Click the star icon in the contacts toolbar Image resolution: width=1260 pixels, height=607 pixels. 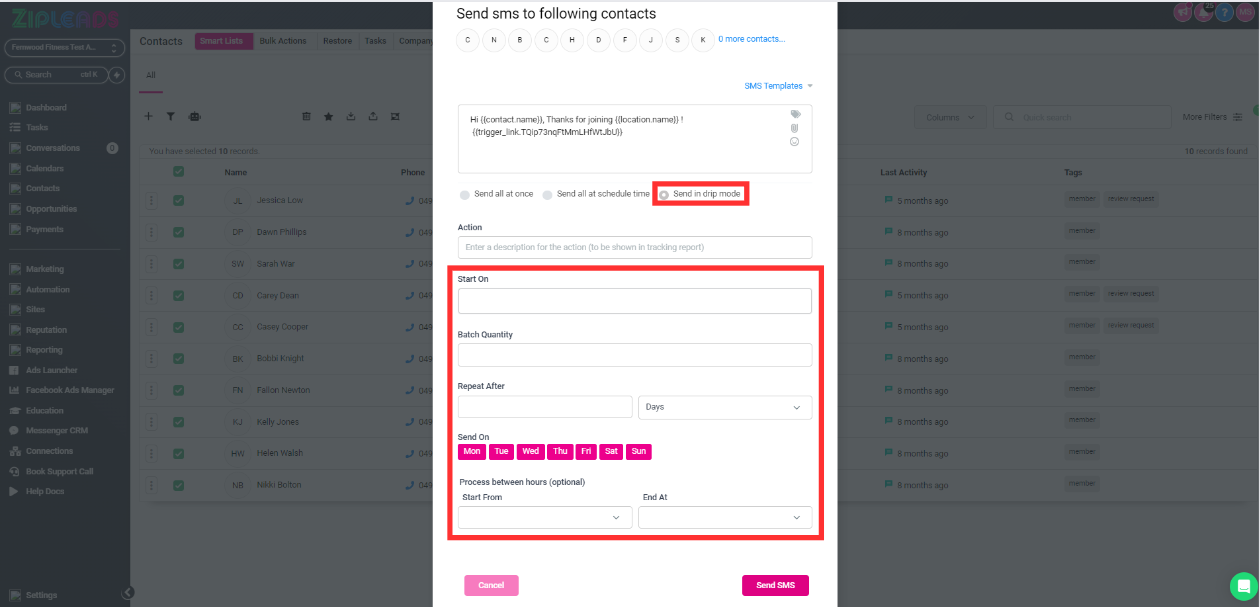pyautogui.click(x=328, y=117)
